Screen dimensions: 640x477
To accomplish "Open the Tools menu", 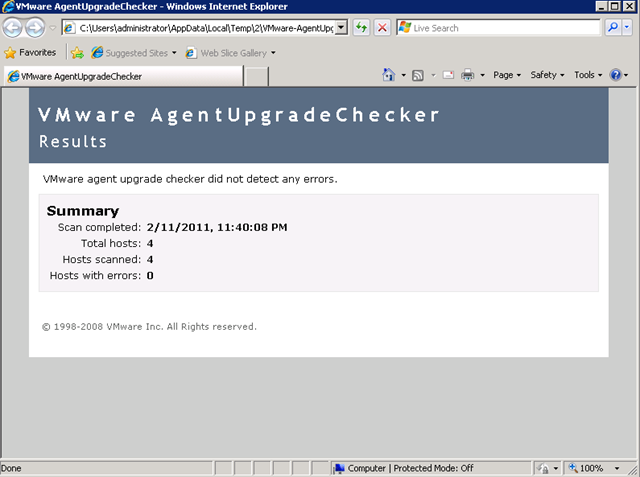I will (x=588, y=75).
